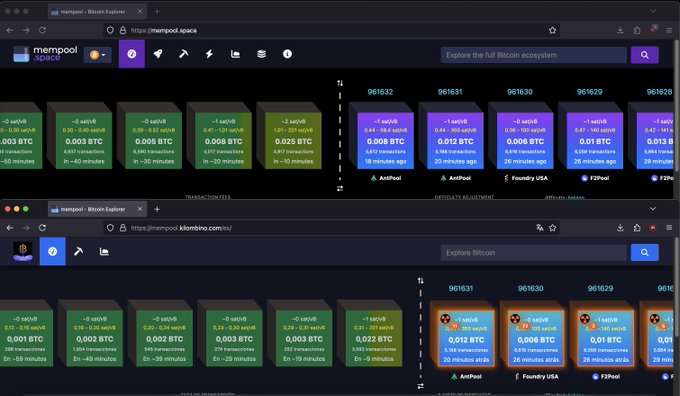The height and width of the screenshot is (396, 680).
Task: Bookmark kilombino page with star icon
Action: 552,228
